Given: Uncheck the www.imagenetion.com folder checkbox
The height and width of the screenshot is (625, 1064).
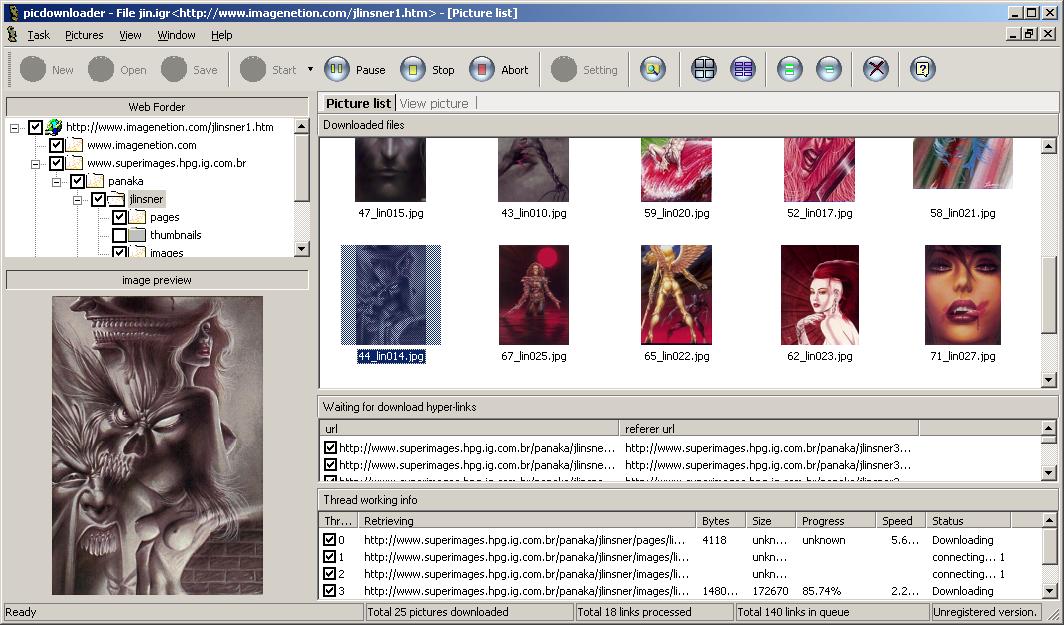Looking at the screenshot, I should (57, 145).
